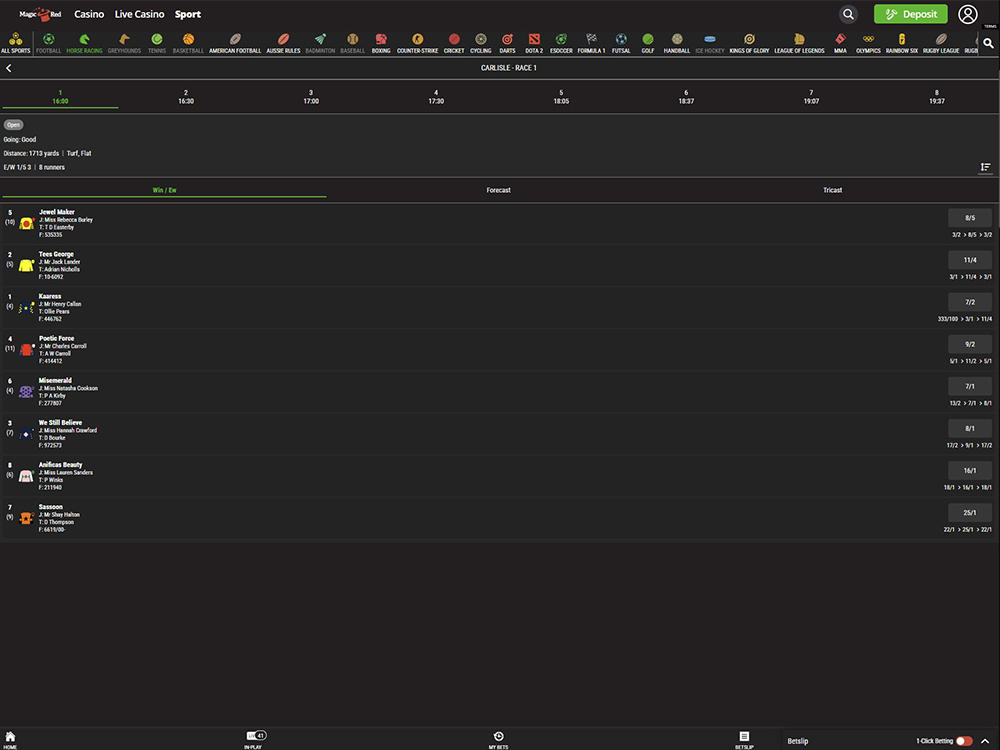The width and height of the screenshot is (1000, 750).
Task: Pick Sassoon odds 25/1
Action: pyautogui.click(x=969, y=513)
